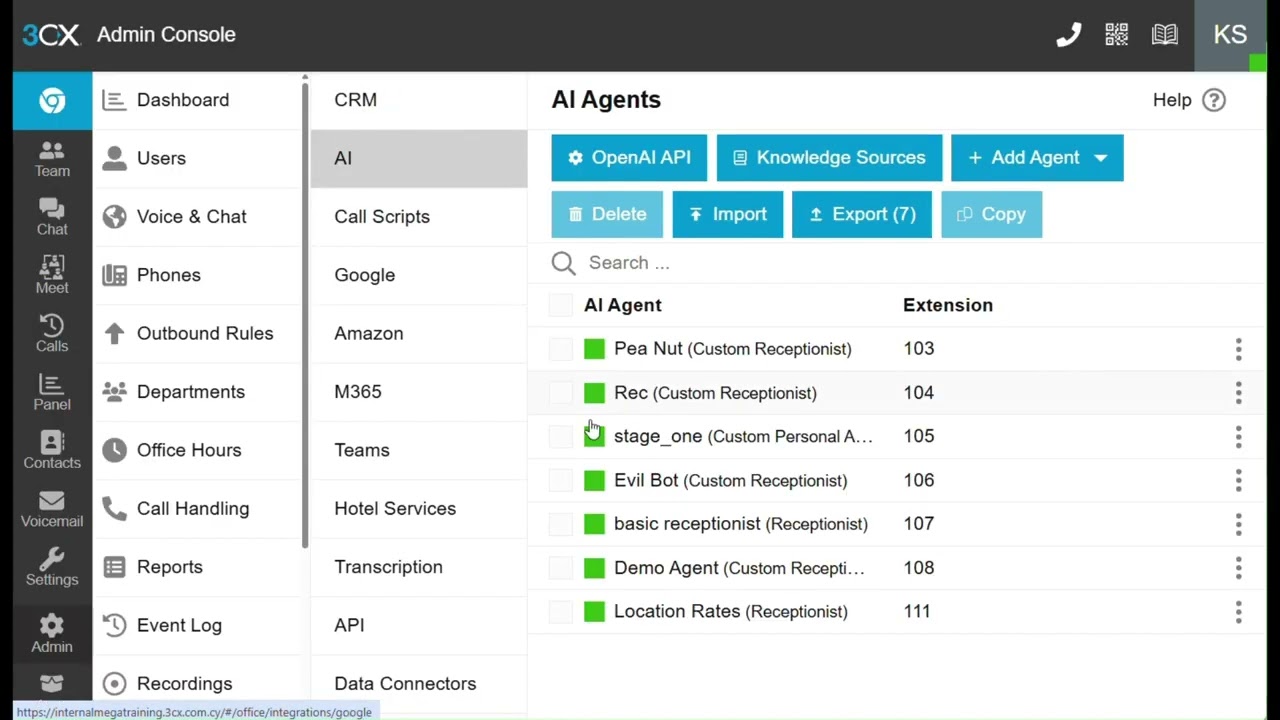The height and width of the screenshot is (720, 1280).
Task: Switch to Amazon integration
Action: point(419,333)
